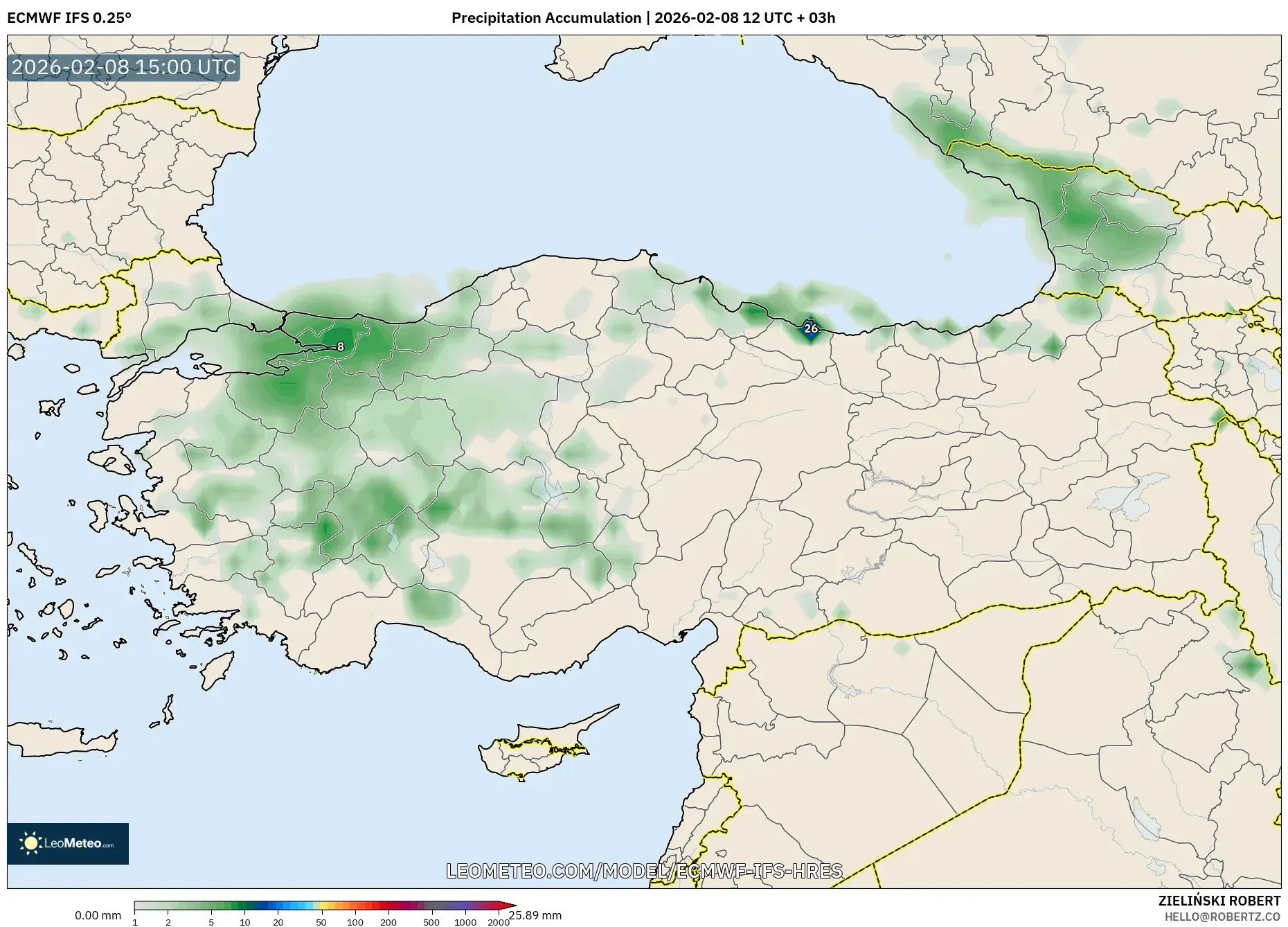Click the maximum precipitation marker labeled 26
Image resolution: width=1288 pixels, height=927 pixels.
click(x=810, y=328)
